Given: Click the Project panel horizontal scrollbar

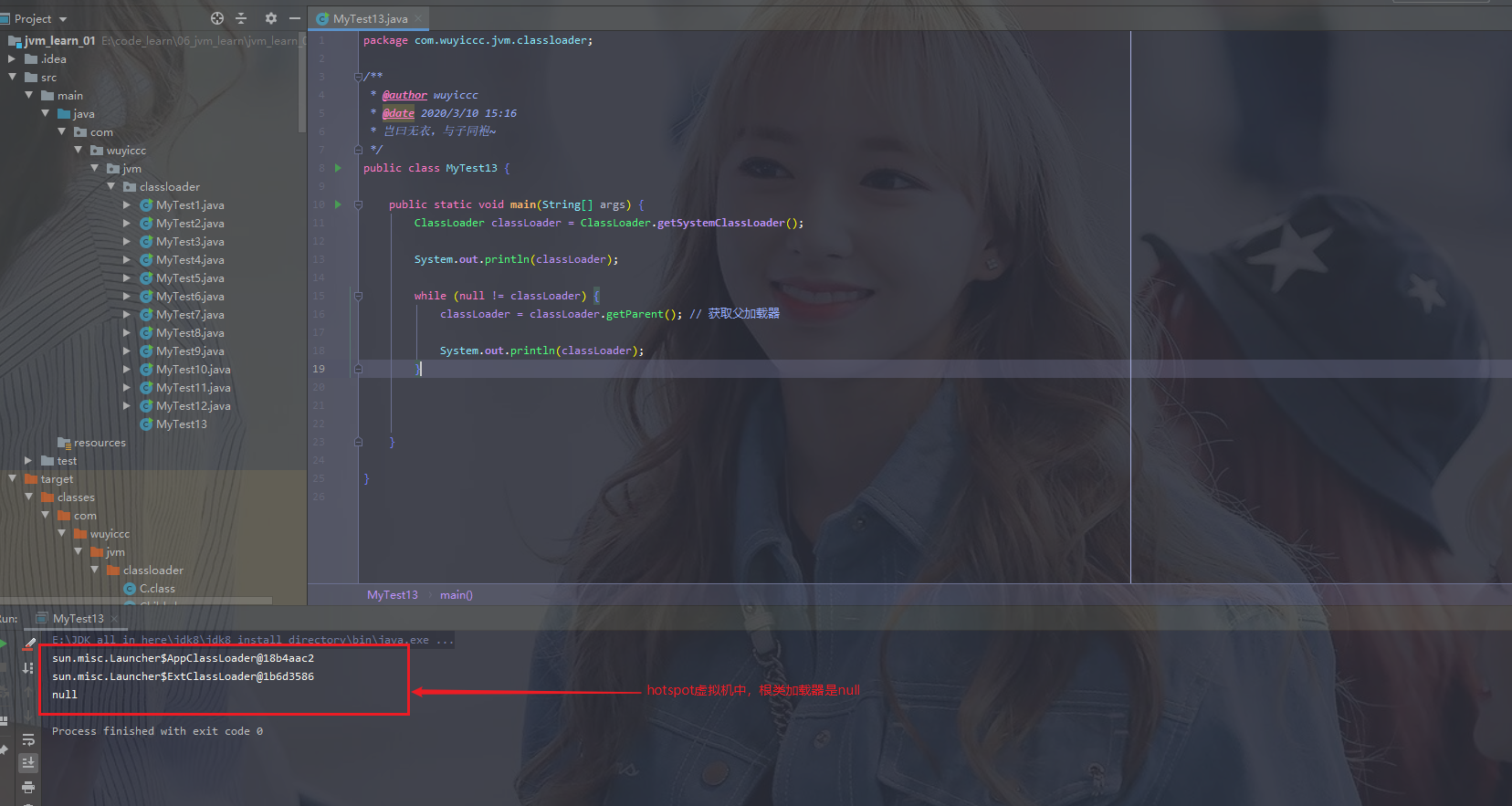Looking at the screenshot, I should click(x=137, y=601).
